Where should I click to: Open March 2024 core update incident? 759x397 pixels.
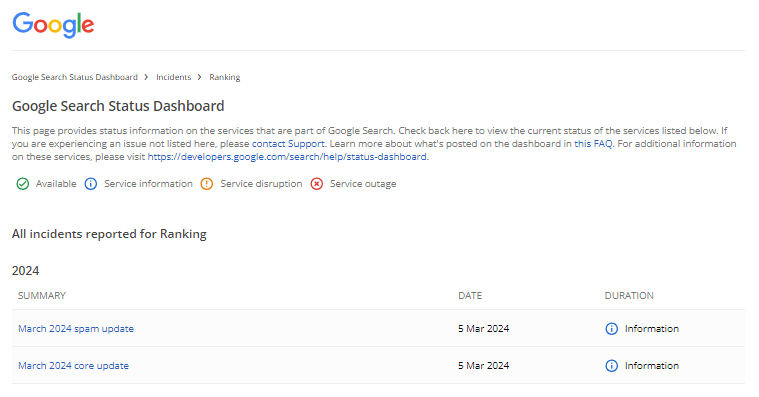(74, 366)
